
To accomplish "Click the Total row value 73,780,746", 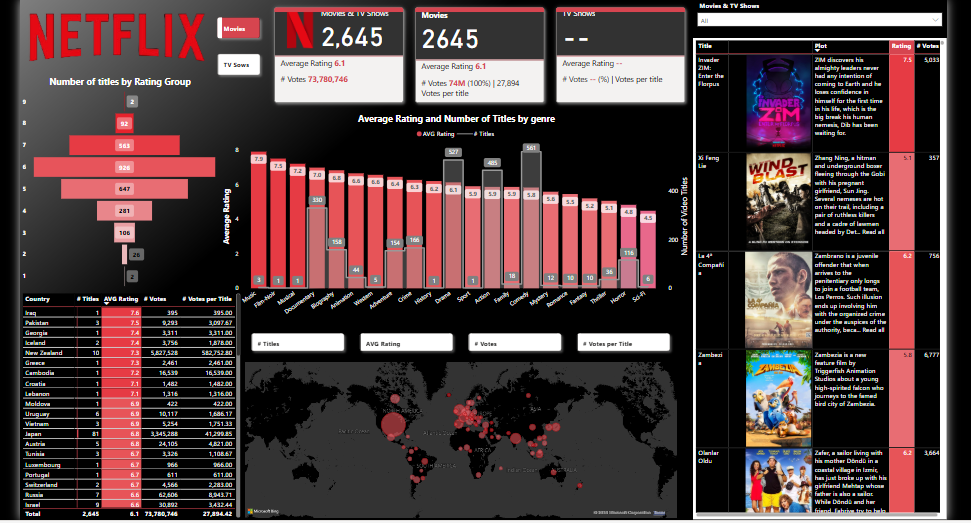I will (161, 514).
